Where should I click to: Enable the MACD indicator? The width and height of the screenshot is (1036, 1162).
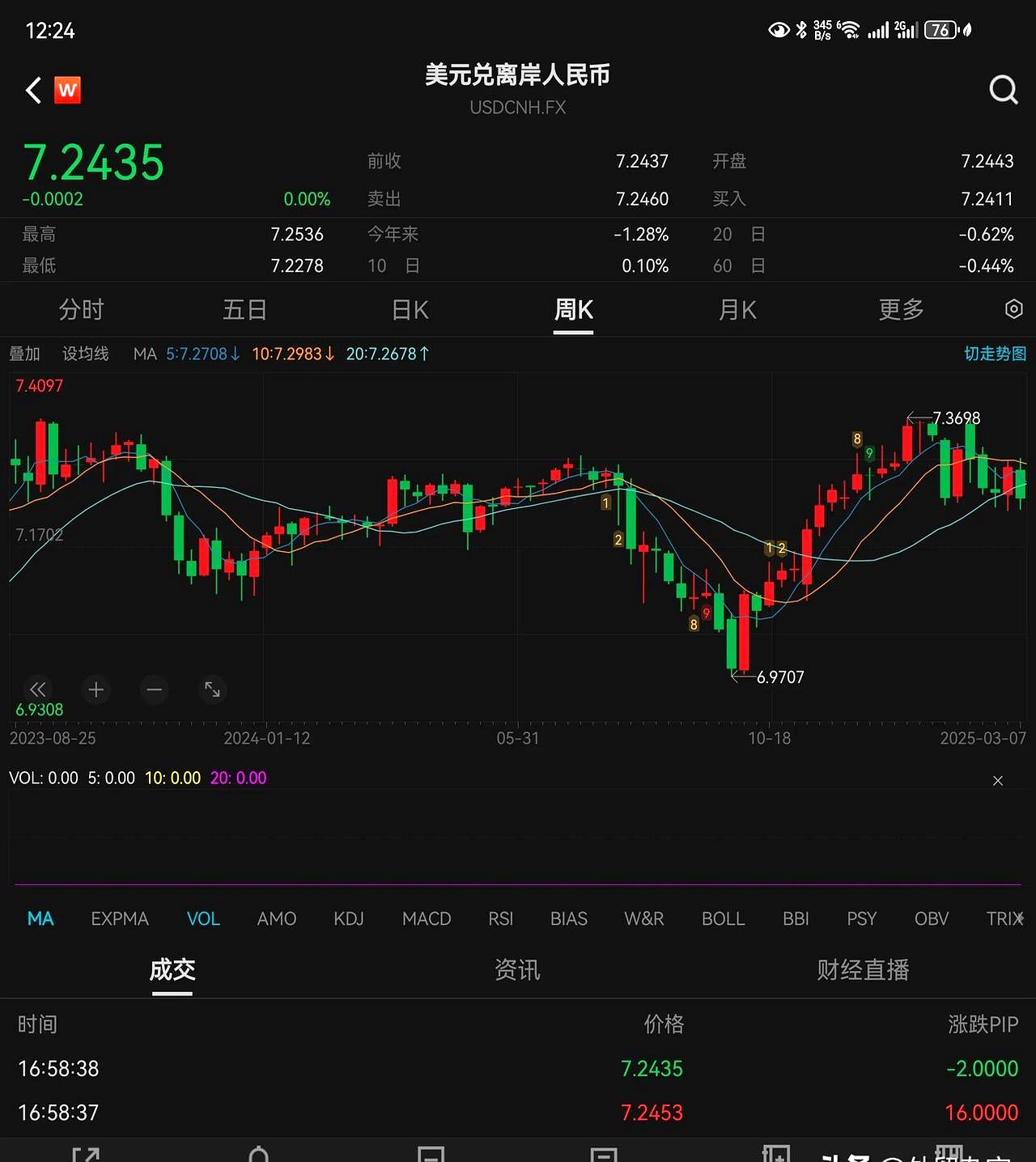tap(427, 918)
